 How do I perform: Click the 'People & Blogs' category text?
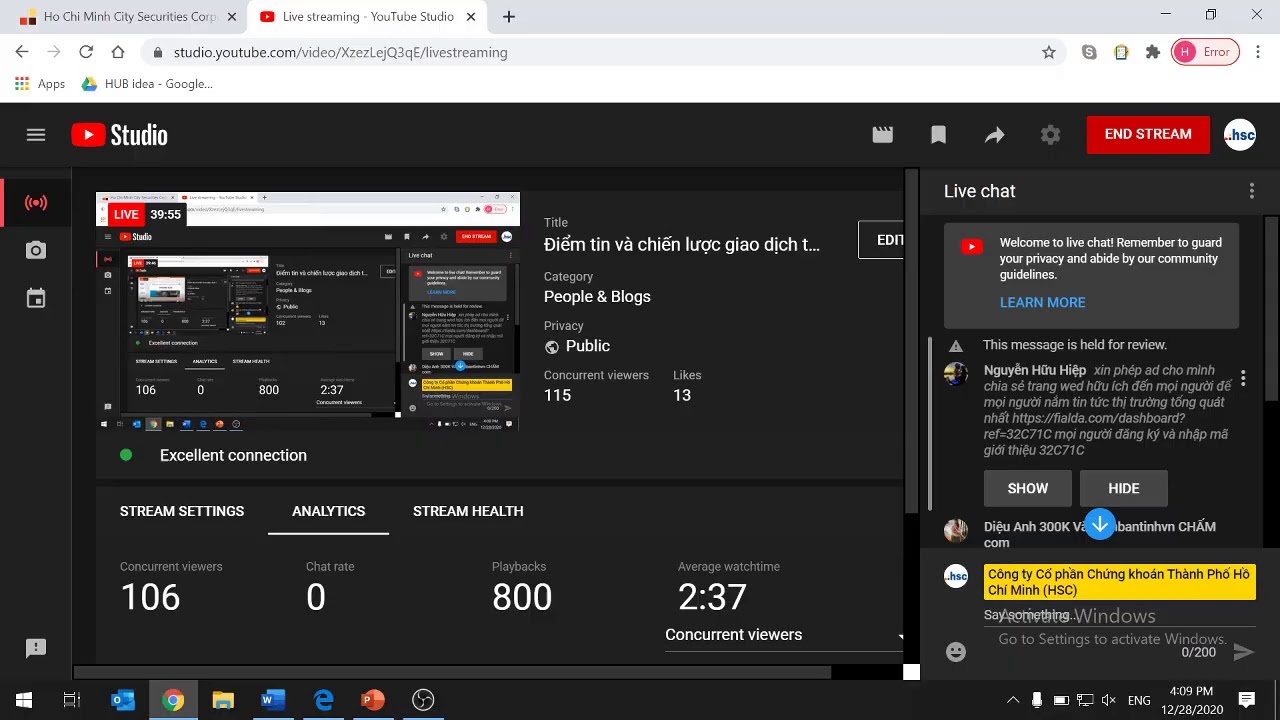tap(597, 297)
